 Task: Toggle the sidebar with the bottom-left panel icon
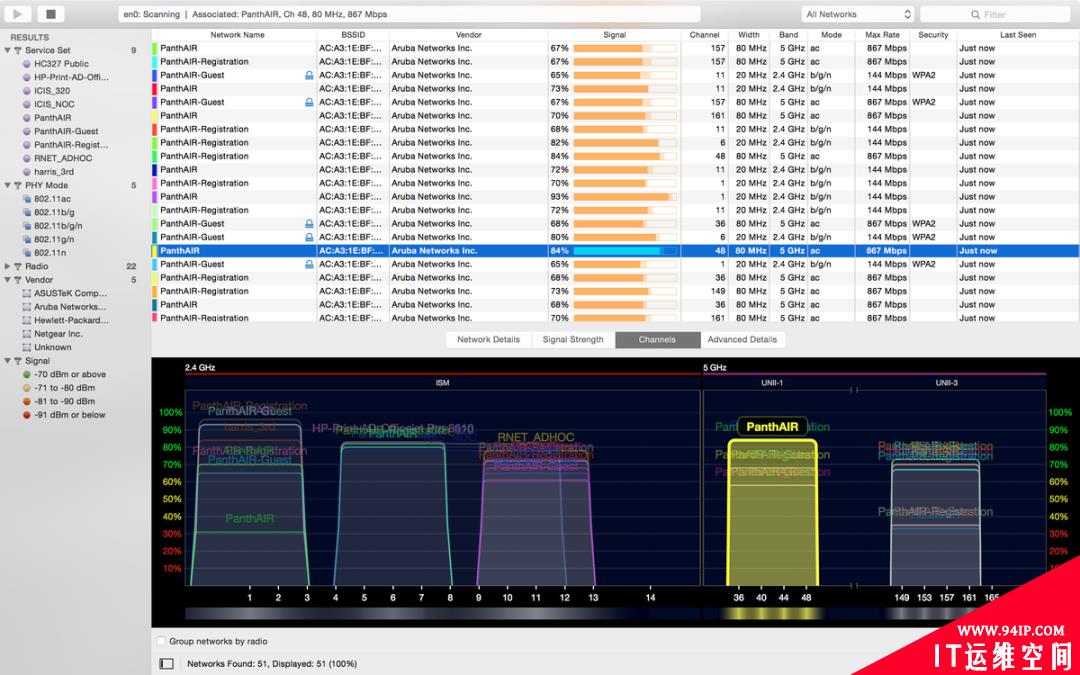click(166, 663)
